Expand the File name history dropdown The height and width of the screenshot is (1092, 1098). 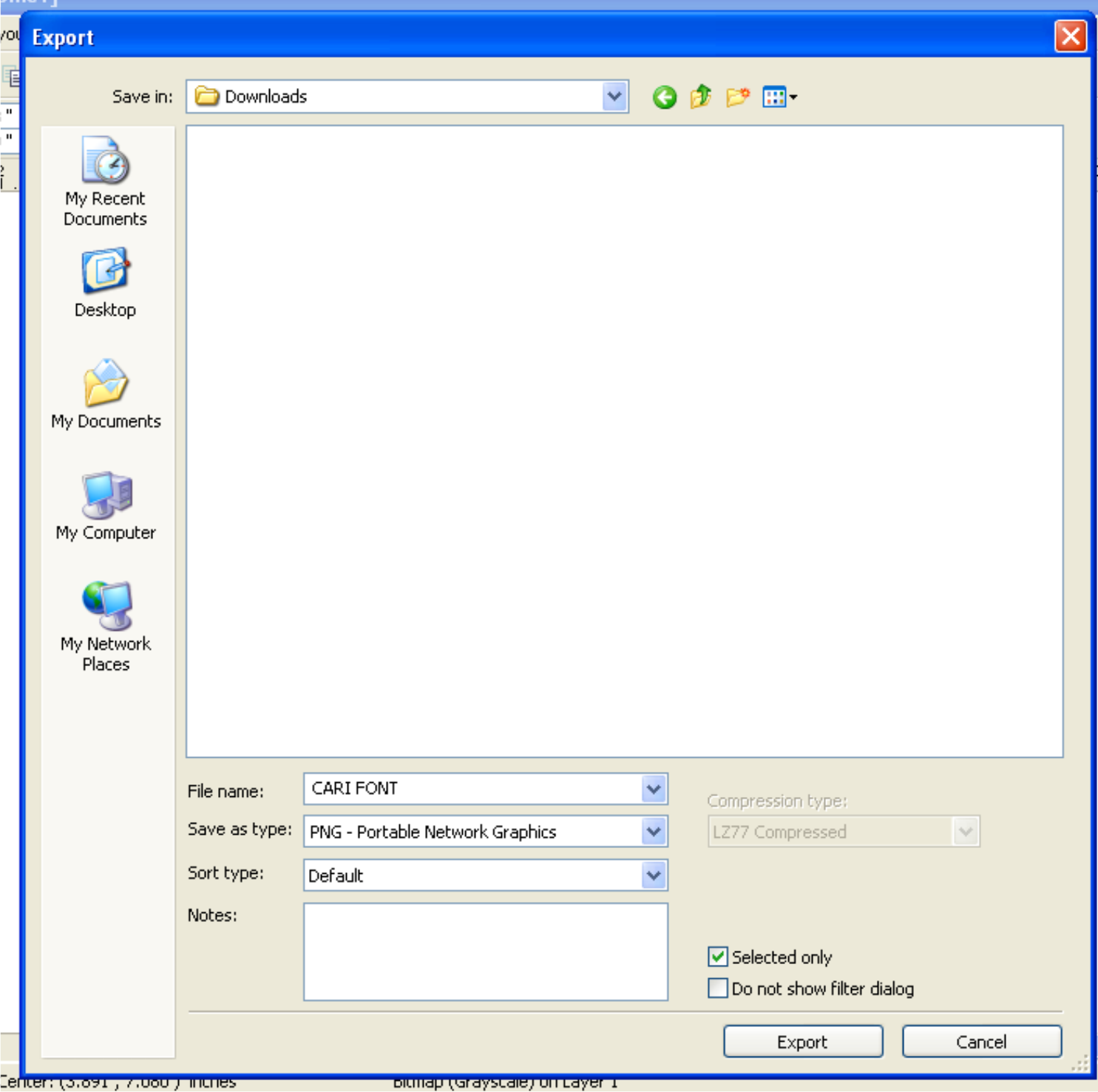652,789
